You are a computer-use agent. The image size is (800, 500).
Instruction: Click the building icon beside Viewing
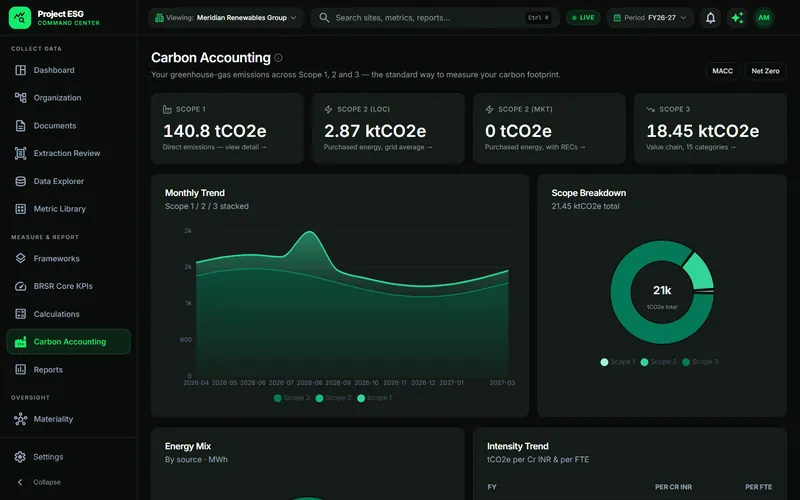(x=159, y=18)
